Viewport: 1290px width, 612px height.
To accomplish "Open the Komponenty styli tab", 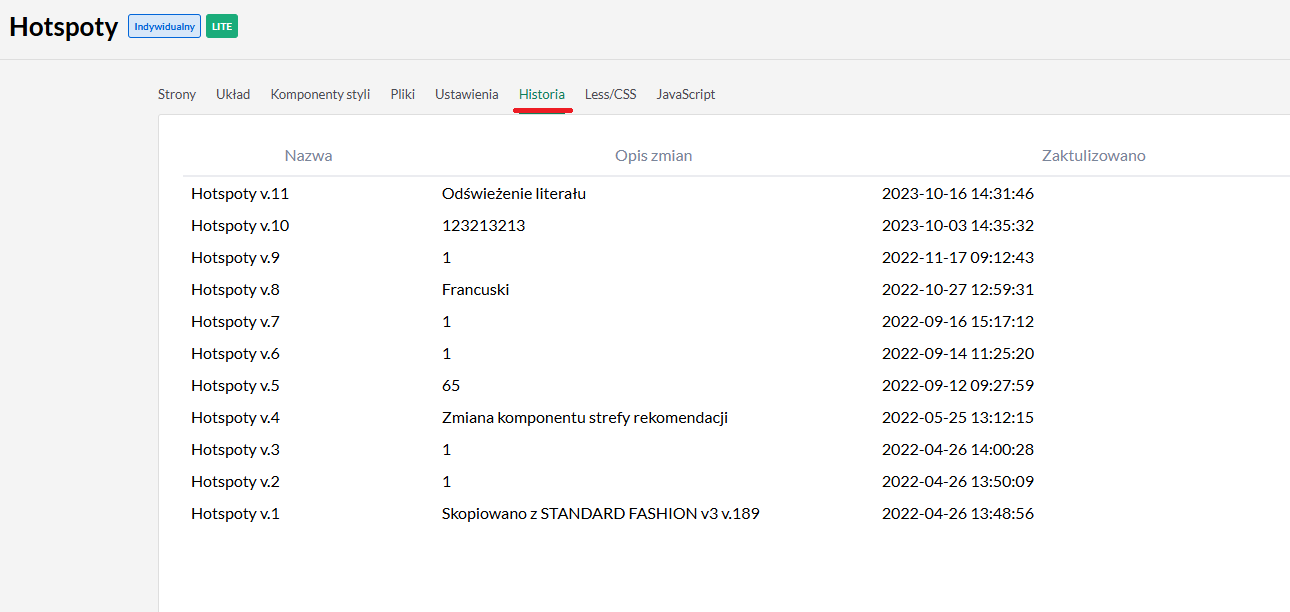I will click(320, 94).
